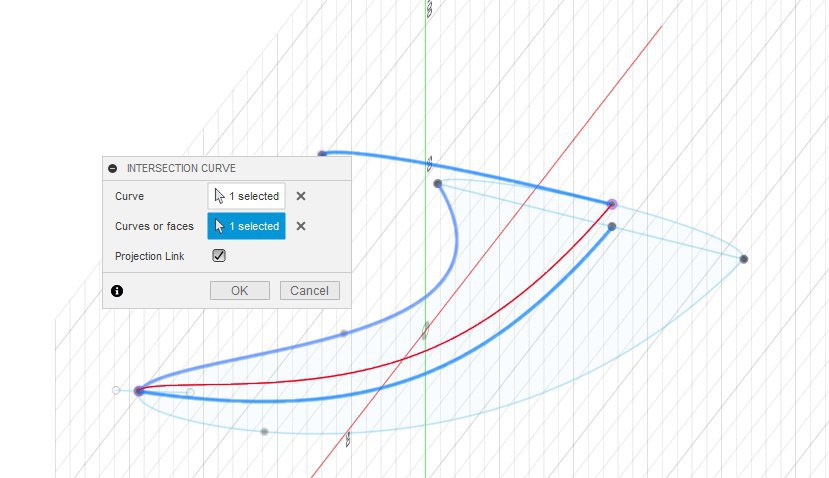Select the pink endpoint of top blue line
Viewport: 829px width, 478px height.
(x=612, y=204)
